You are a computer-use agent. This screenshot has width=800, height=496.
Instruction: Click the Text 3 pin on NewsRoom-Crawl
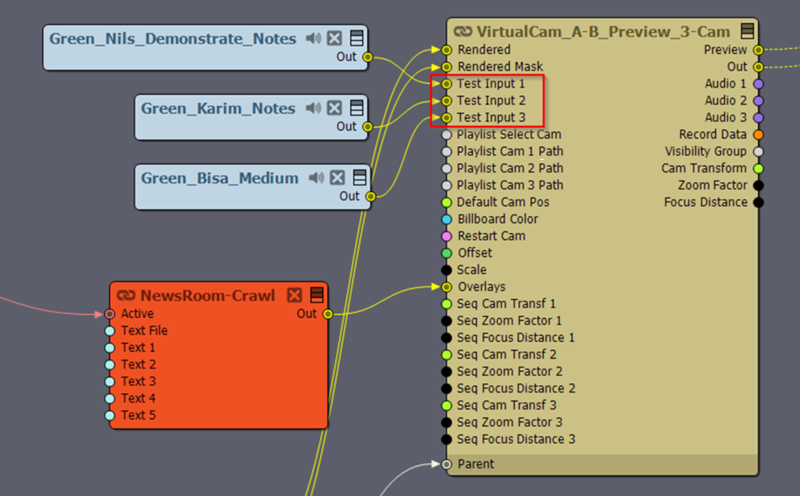pos(110,382)
